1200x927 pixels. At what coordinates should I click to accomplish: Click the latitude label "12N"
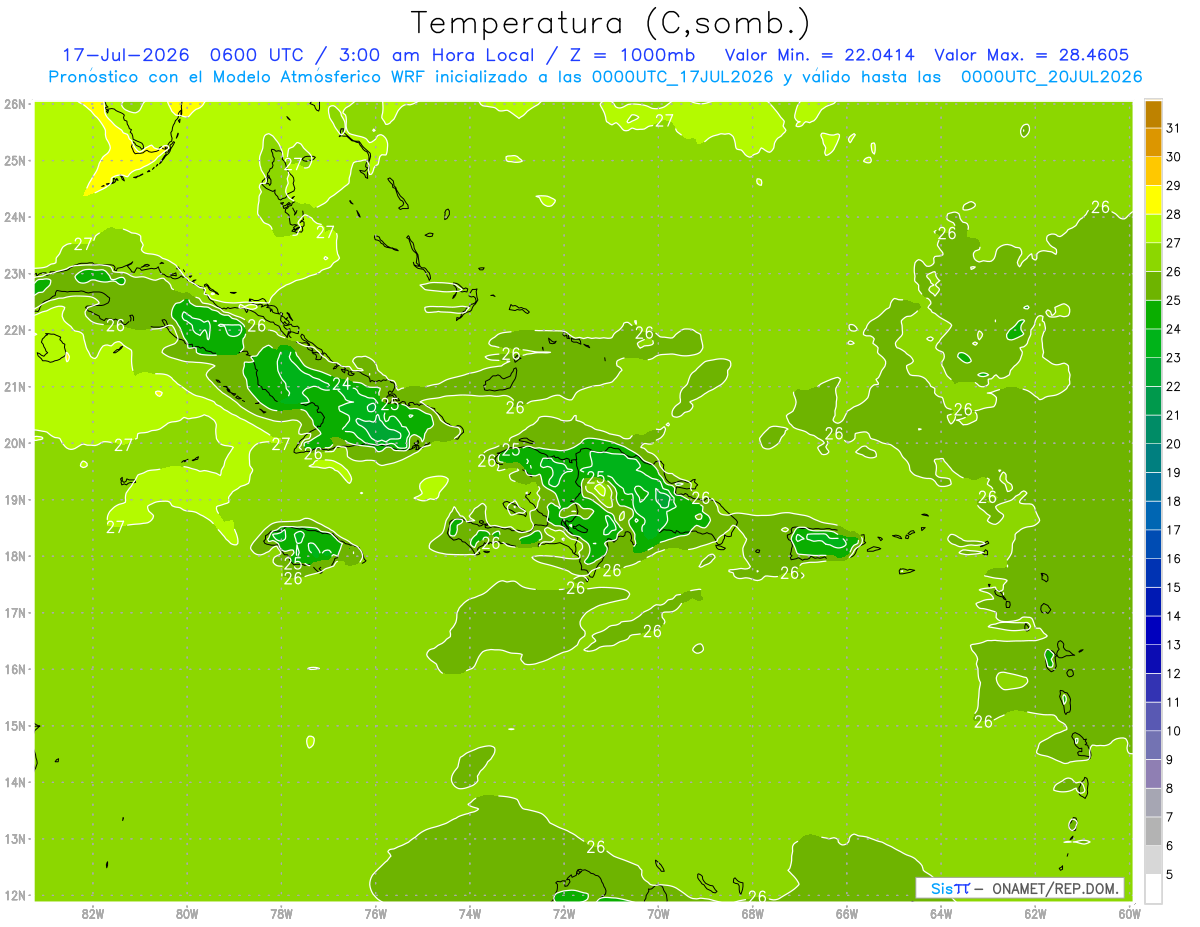click(15, 895)
